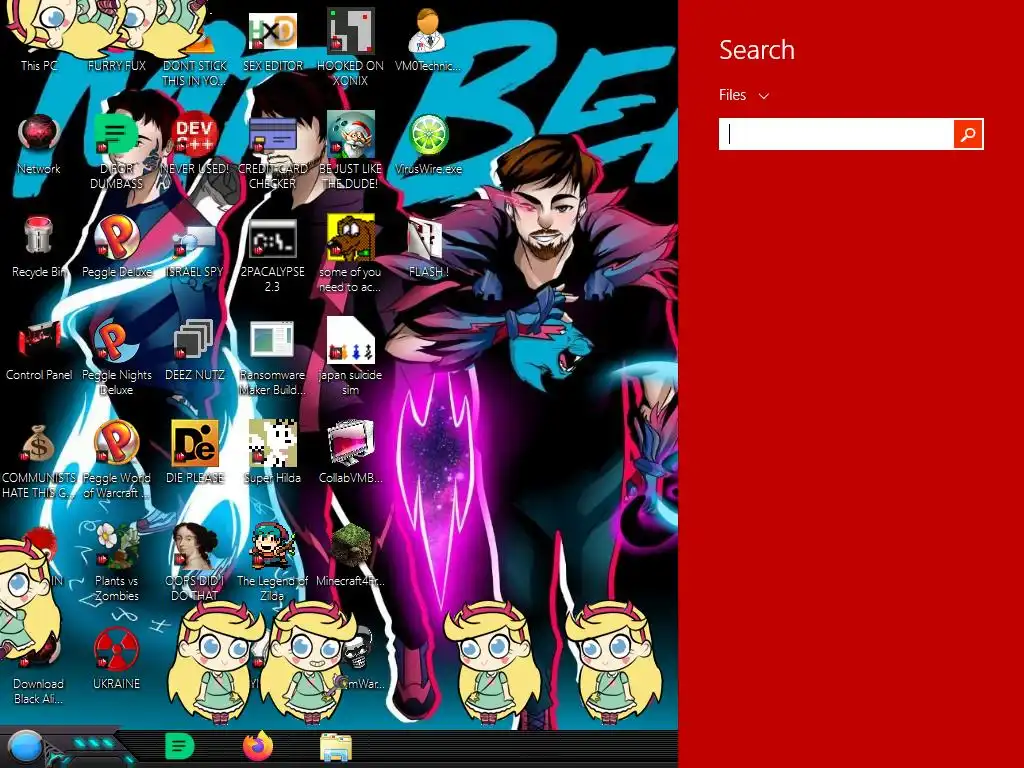This screenshot has height=768, width=1024.
Task: Open the Network desktop icon
Action: pos(39,135)
